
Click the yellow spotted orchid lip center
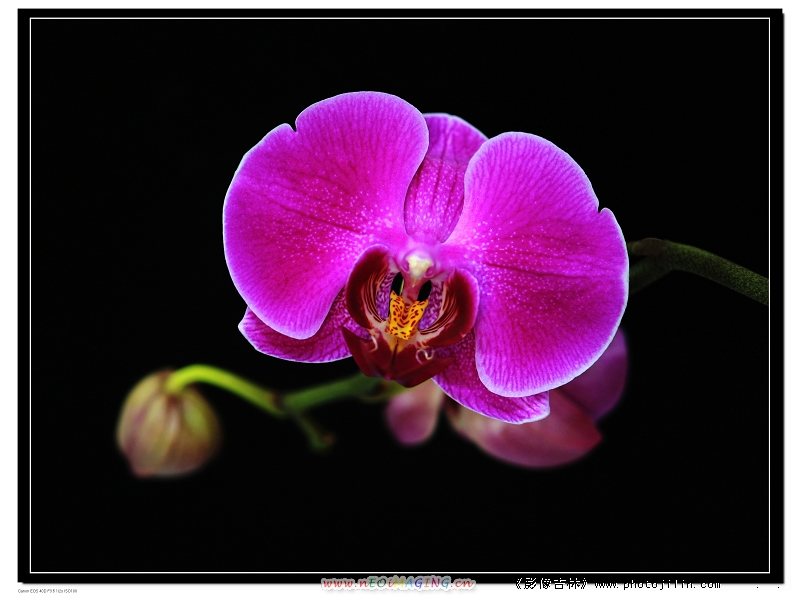click(x=405, y=316)
